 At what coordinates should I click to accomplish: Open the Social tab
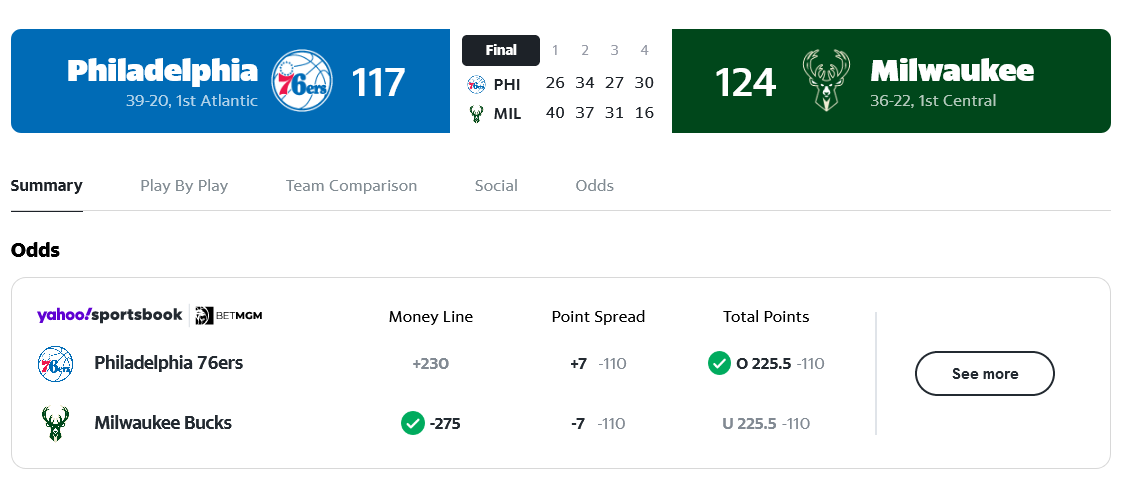(x=496, y=186)
